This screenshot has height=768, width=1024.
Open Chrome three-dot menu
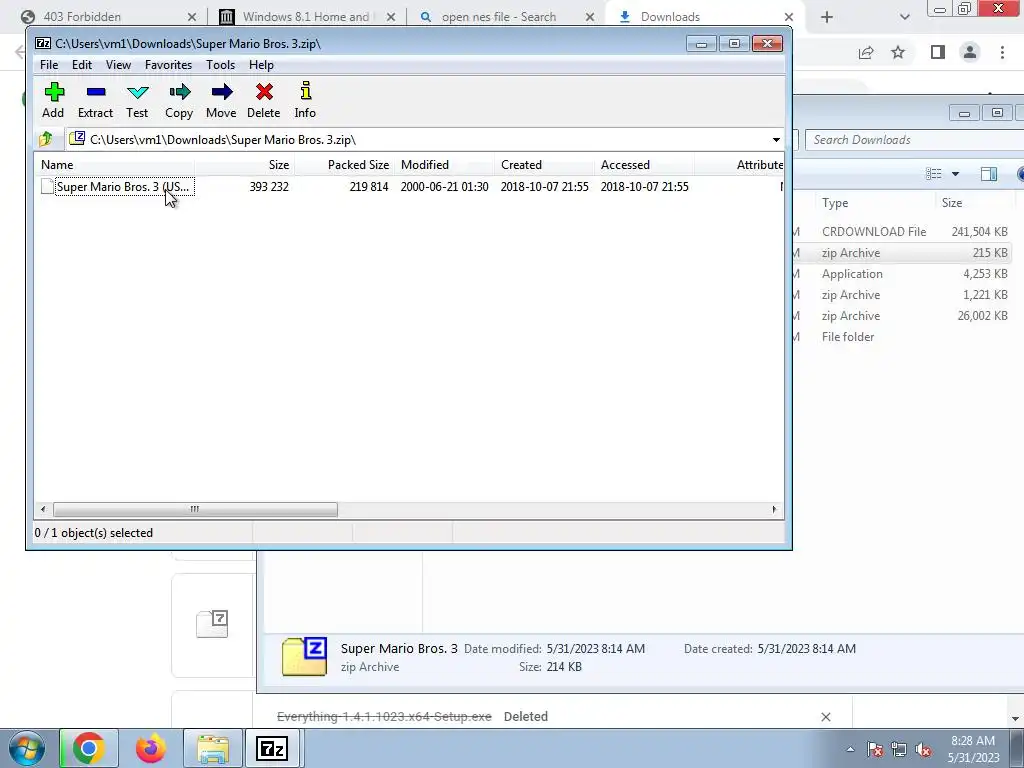coord(1002,52)
